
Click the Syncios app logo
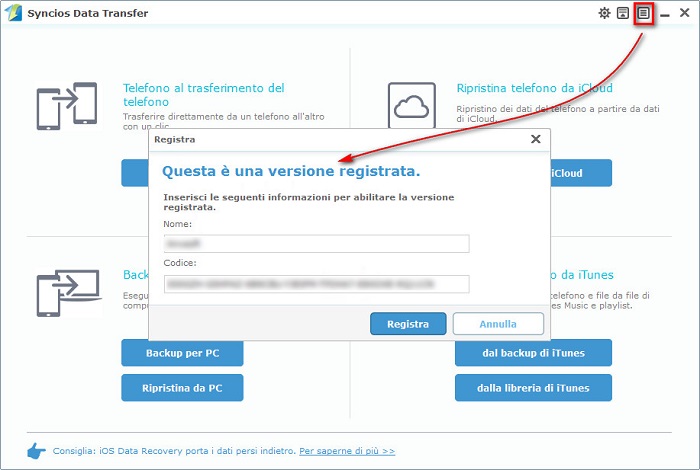pos(13,13)
